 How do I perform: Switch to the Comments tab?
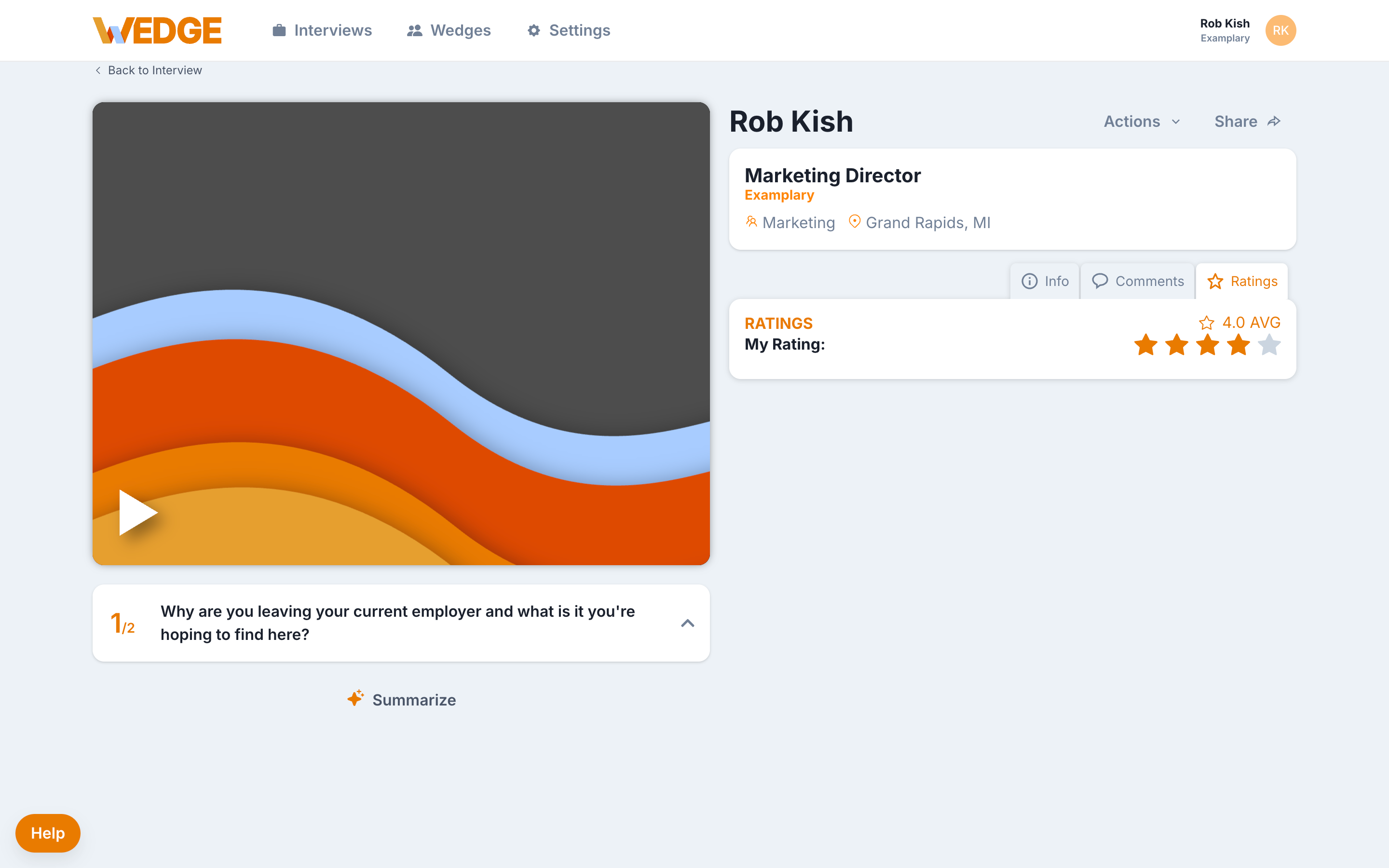pyautogui.click(x=1138, y=281)
